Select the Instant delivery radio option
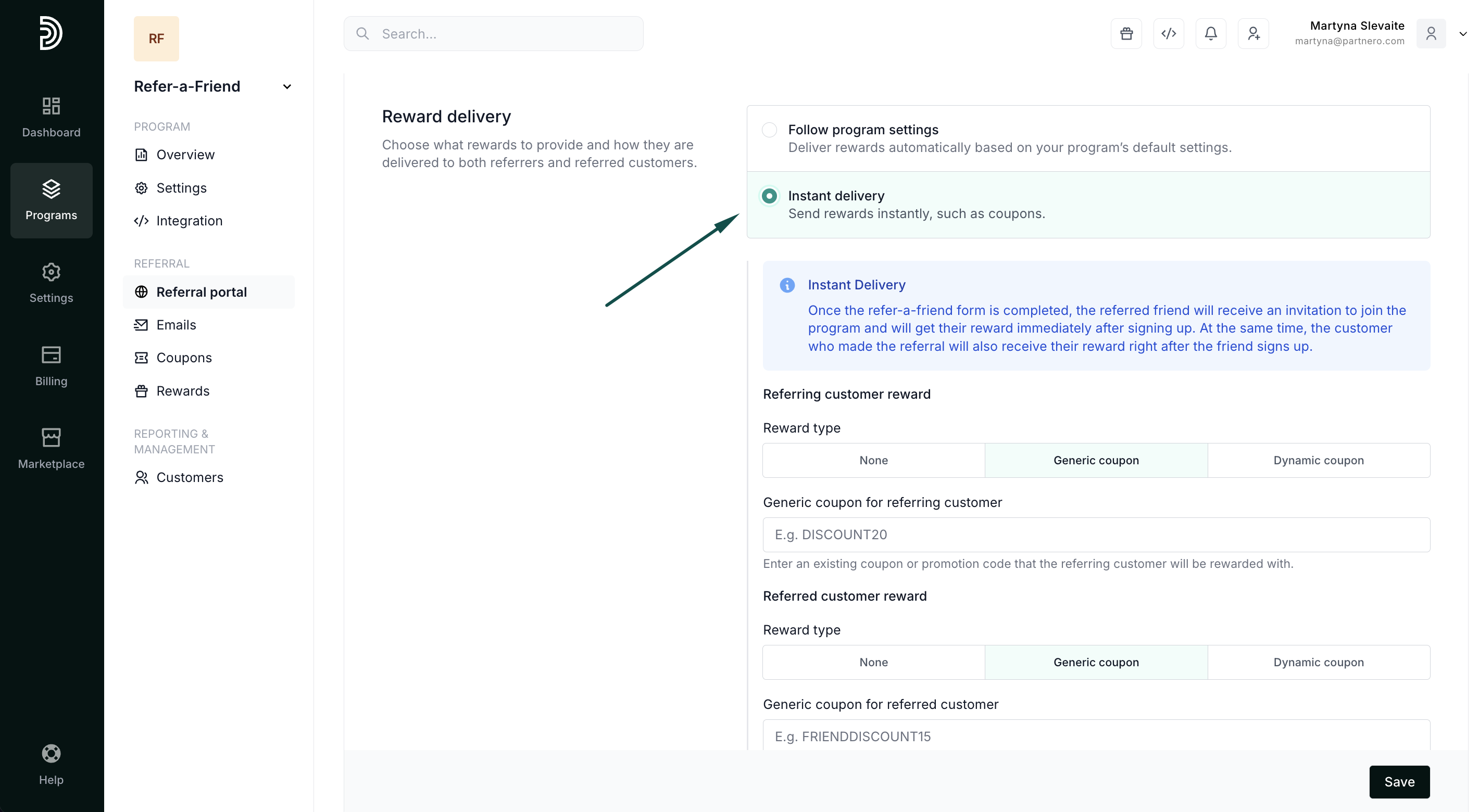The image size is (1479, 812). point(769,196)
